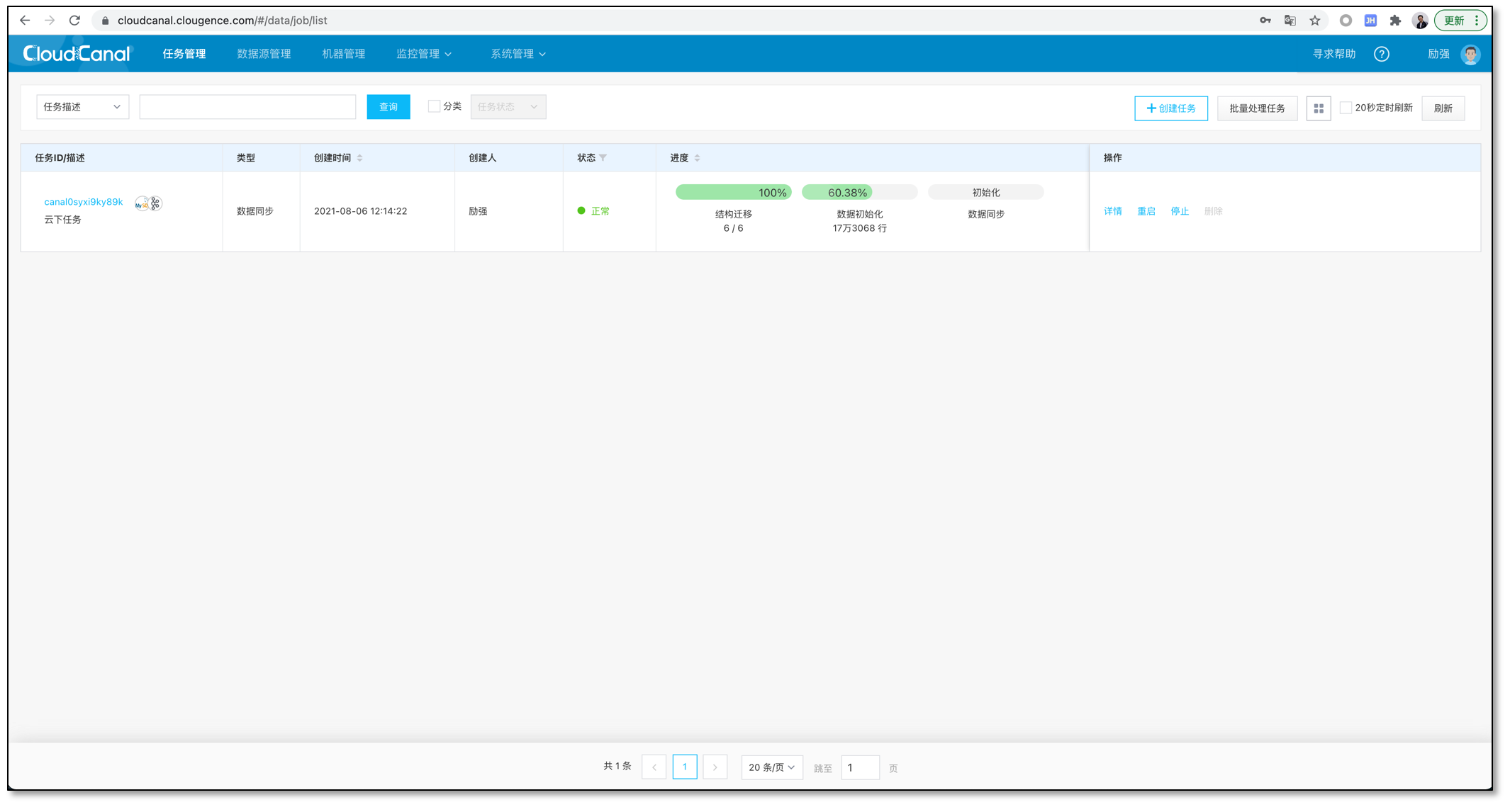The height and width of the screenshot is (812, 1510).
Task: Click the user avatar icon in the header
Action: click(1470, 54)
